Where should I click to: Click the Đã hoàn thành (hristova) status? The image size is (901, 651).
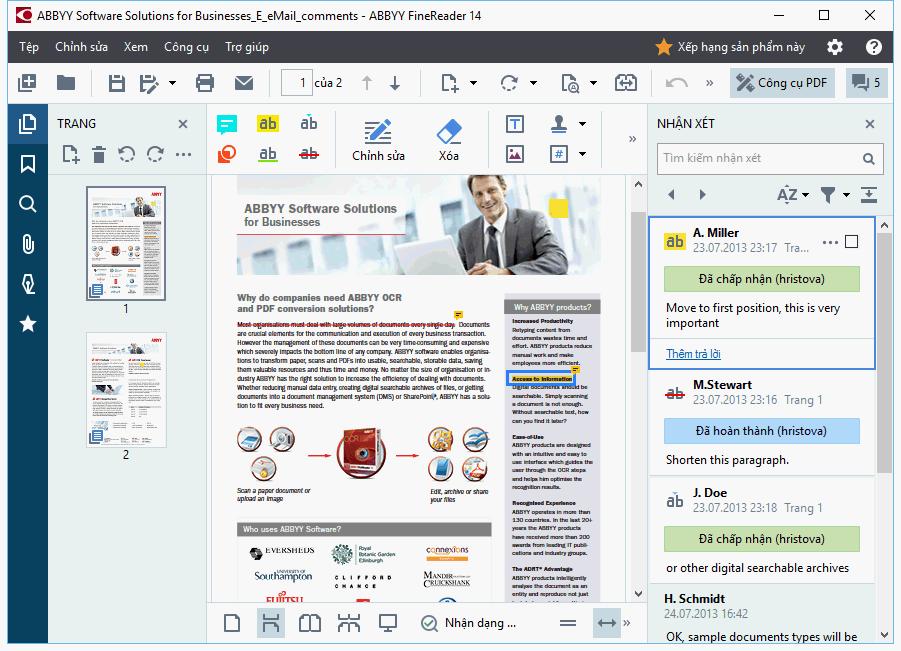pos(761,431)
